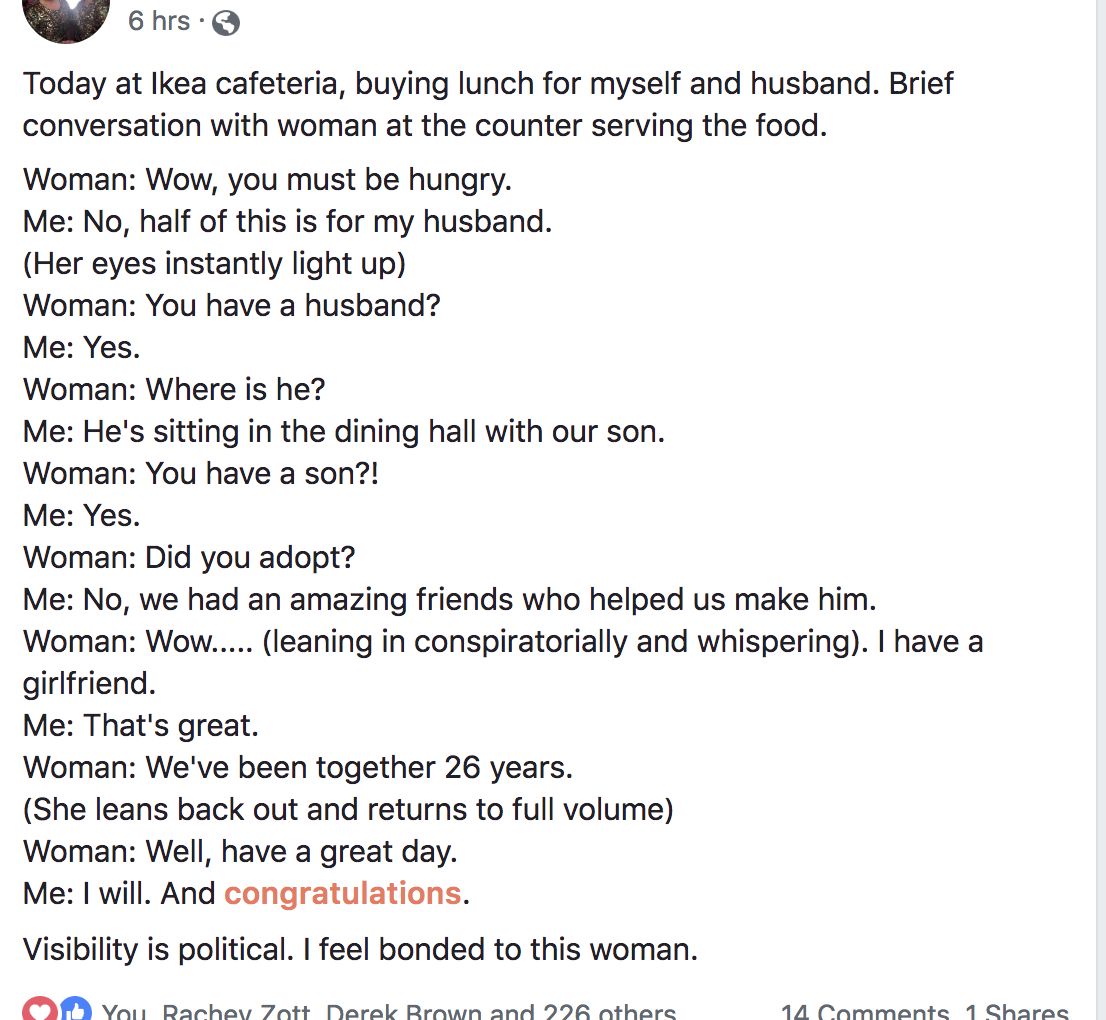The image size is (1106, 1020).
Task: Click the '6 hrs' post timestamp
Action: [x=159, y=21]
